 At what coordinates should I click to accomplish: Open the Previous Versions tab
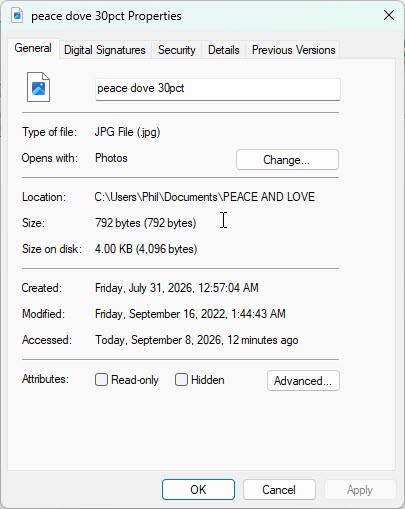coord(293,50)
